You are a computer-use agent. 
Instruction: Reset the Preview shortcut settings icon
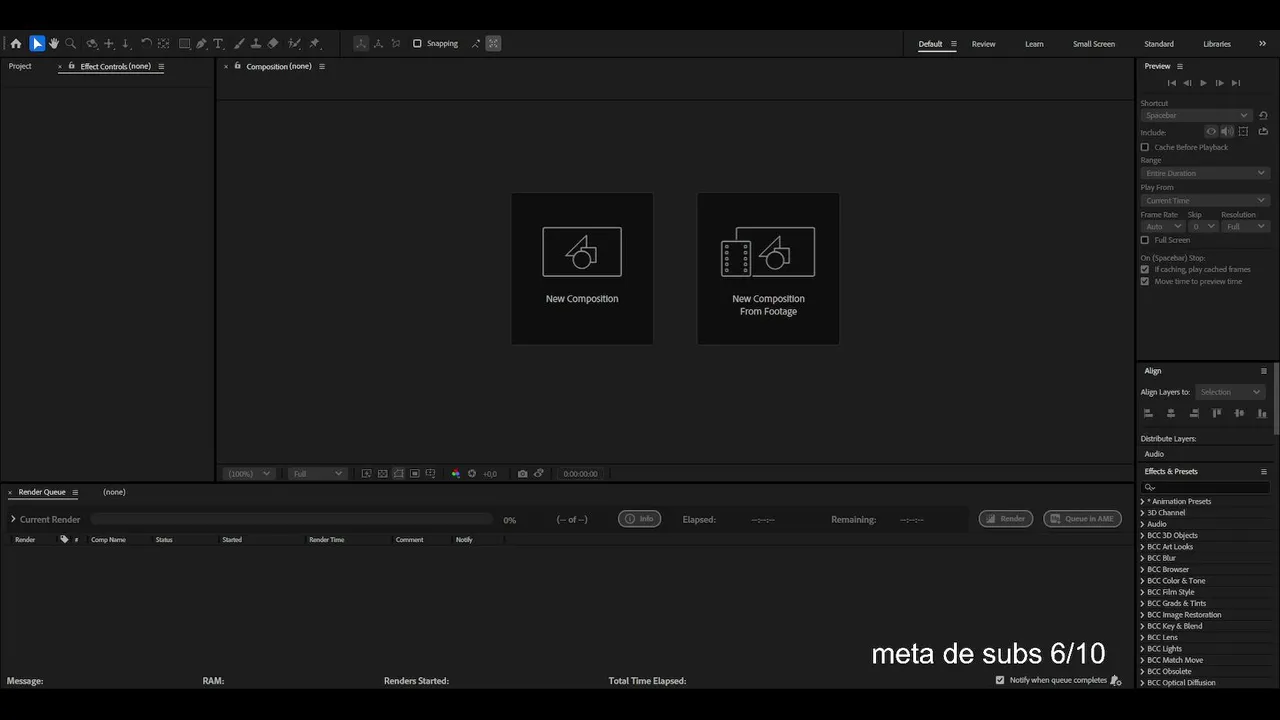pyautogui.click(x=1263, y=115)
